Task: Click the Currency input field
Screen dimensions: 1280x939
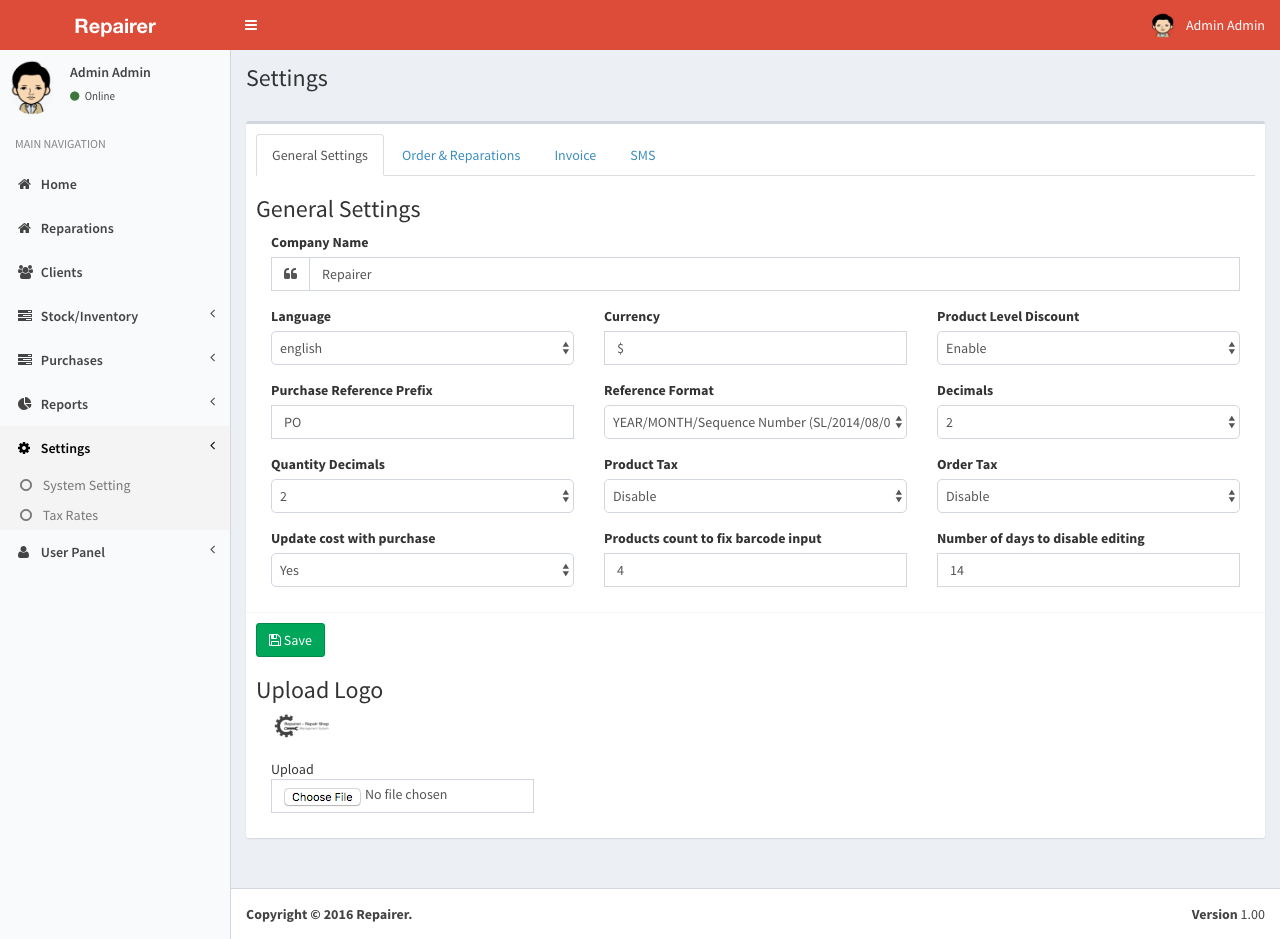Action: pos(755,348)
